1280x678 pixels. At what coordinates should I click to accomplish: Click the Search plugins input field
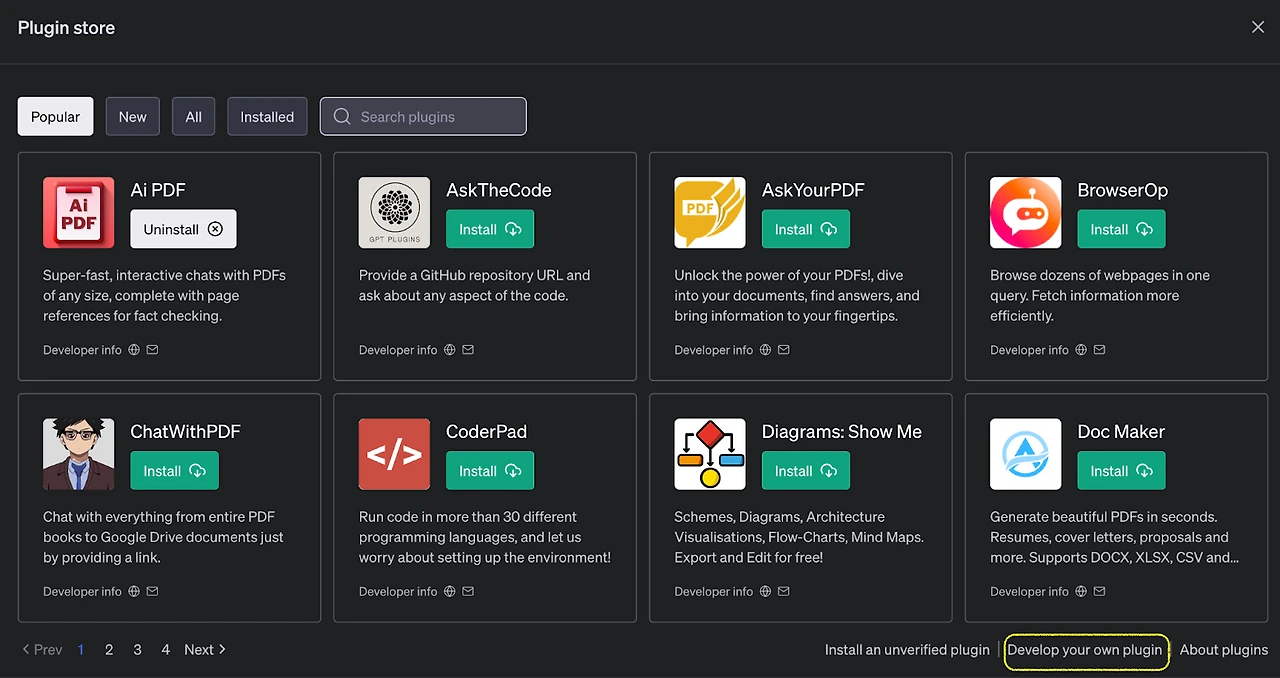(x=423, y=117)
